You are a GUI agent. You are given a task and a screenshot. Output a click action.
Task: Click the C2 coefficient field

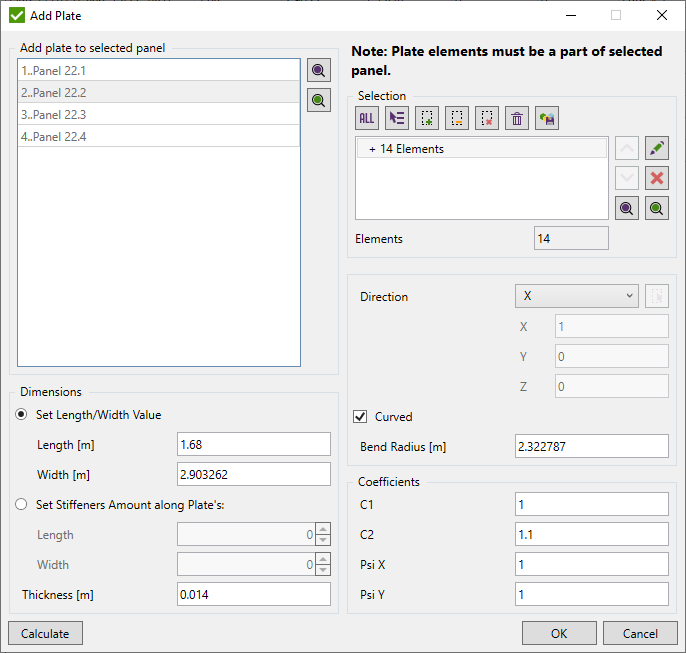(x=592, y=534)
